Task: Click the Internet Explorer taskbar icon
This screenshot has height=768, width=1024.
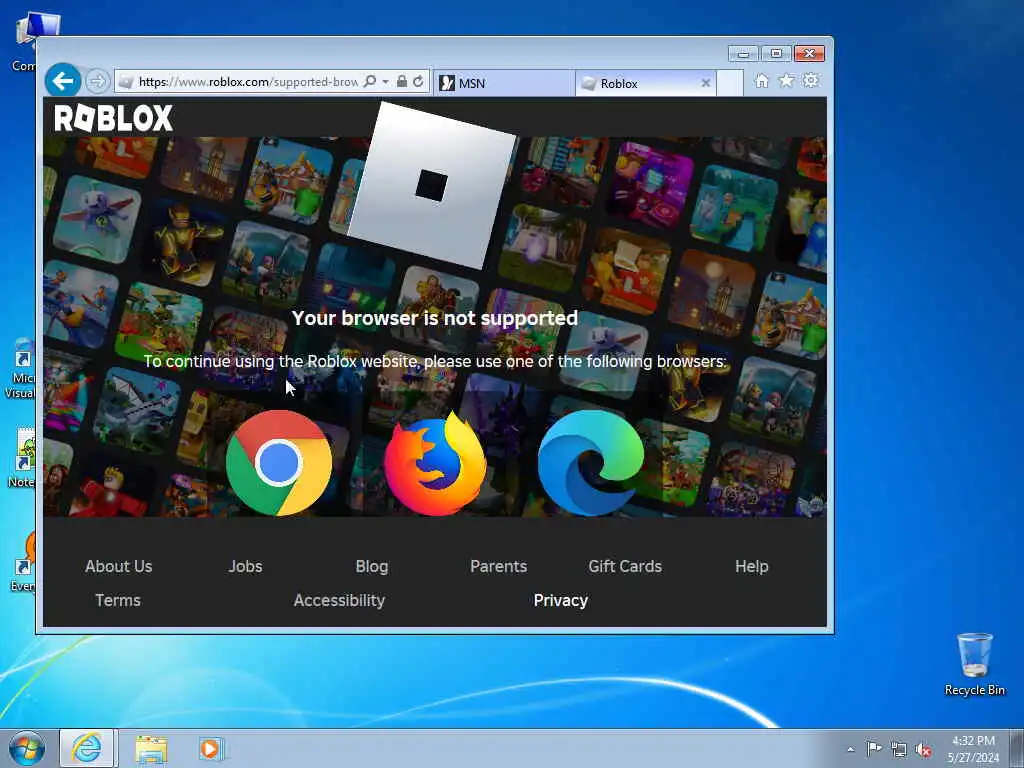Action: click(87, 748)
